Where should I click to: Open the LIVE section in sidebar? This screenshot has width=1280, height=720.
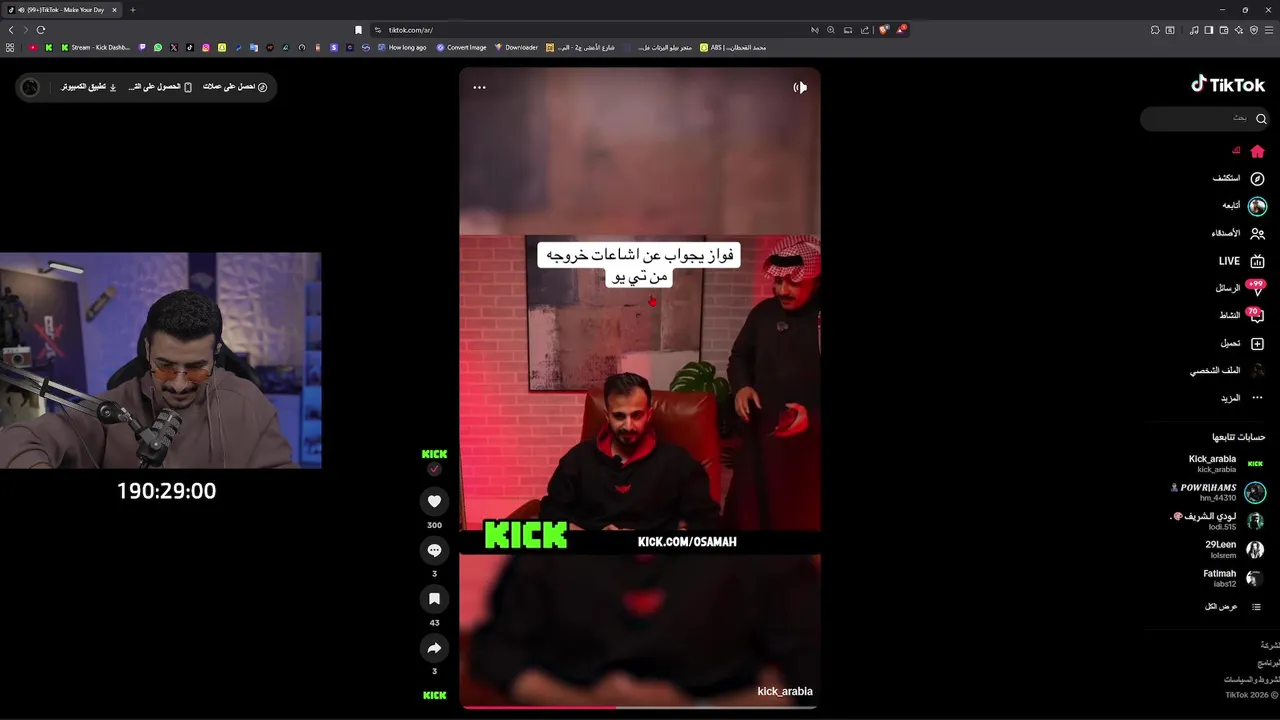click(1241, 261)
